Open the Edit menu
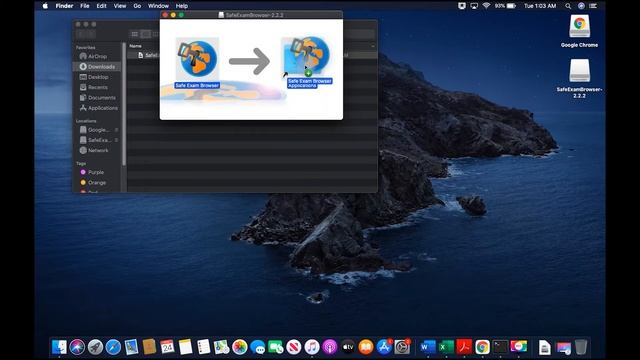This screenshot has width=640, height=360. [x=101, y=6]
